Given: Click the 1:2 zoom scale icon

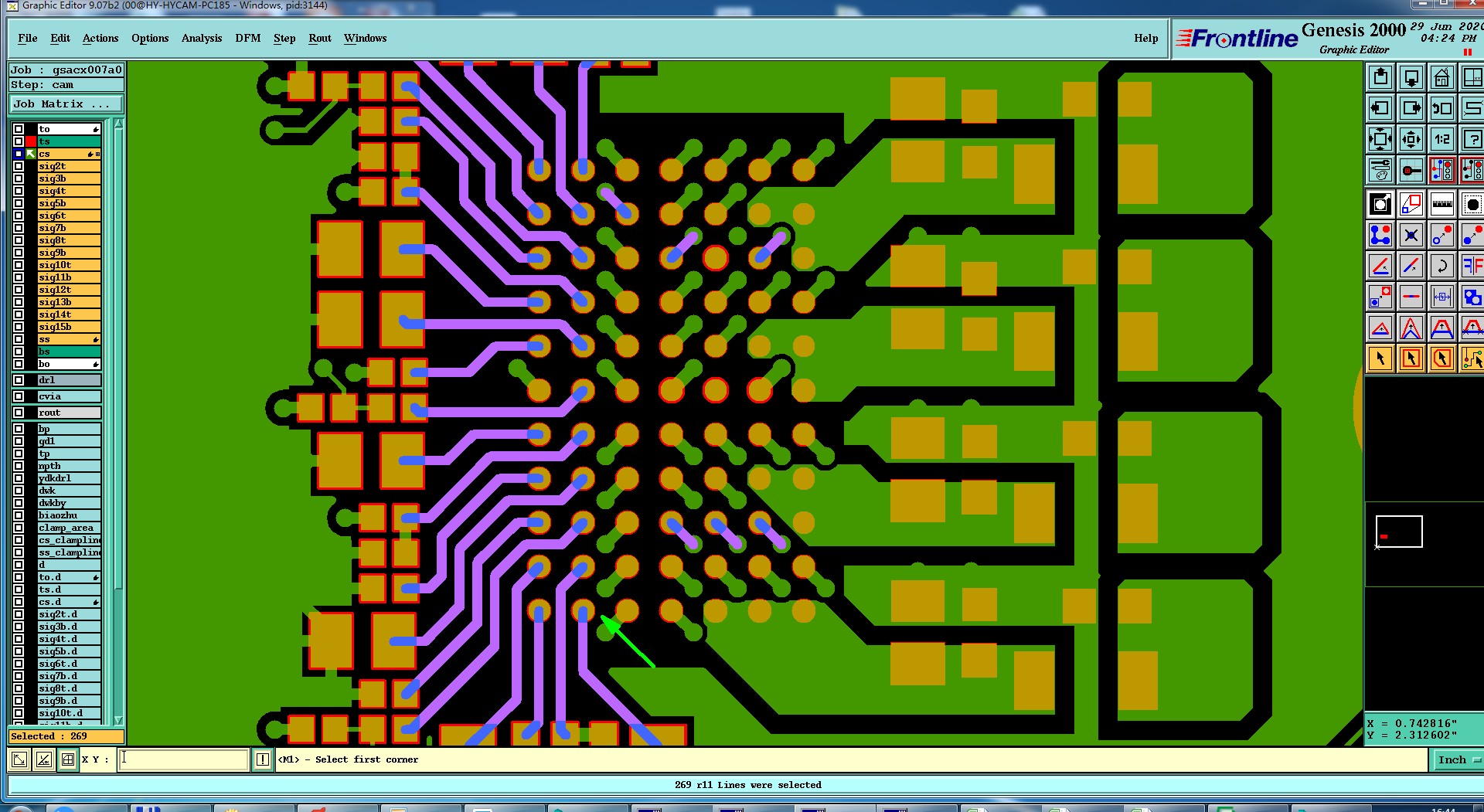Looking at the screenshot, I should pyautogui.click(x=1441, y=139).
